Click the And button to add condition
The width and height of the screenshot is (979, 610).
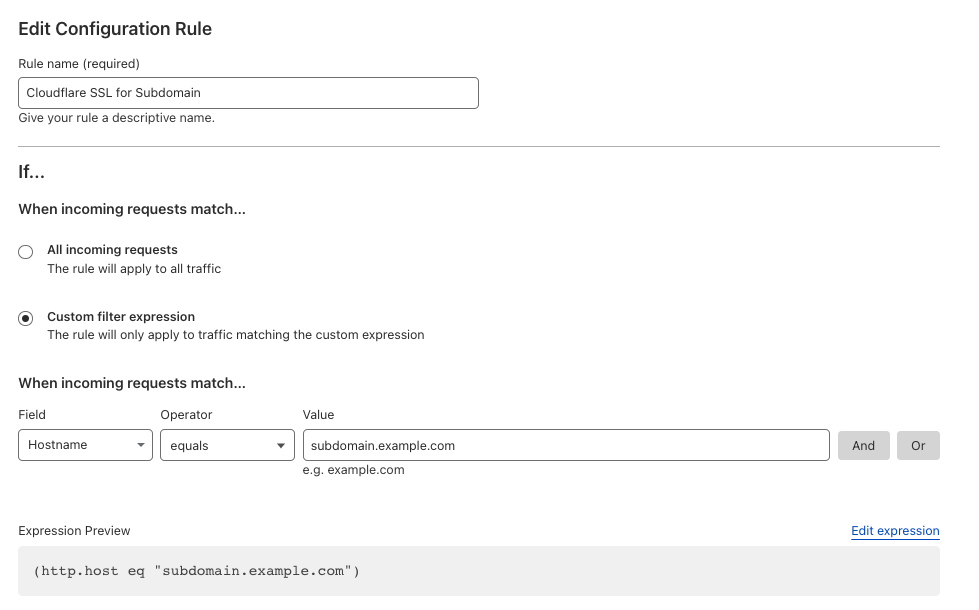(863, 445)
